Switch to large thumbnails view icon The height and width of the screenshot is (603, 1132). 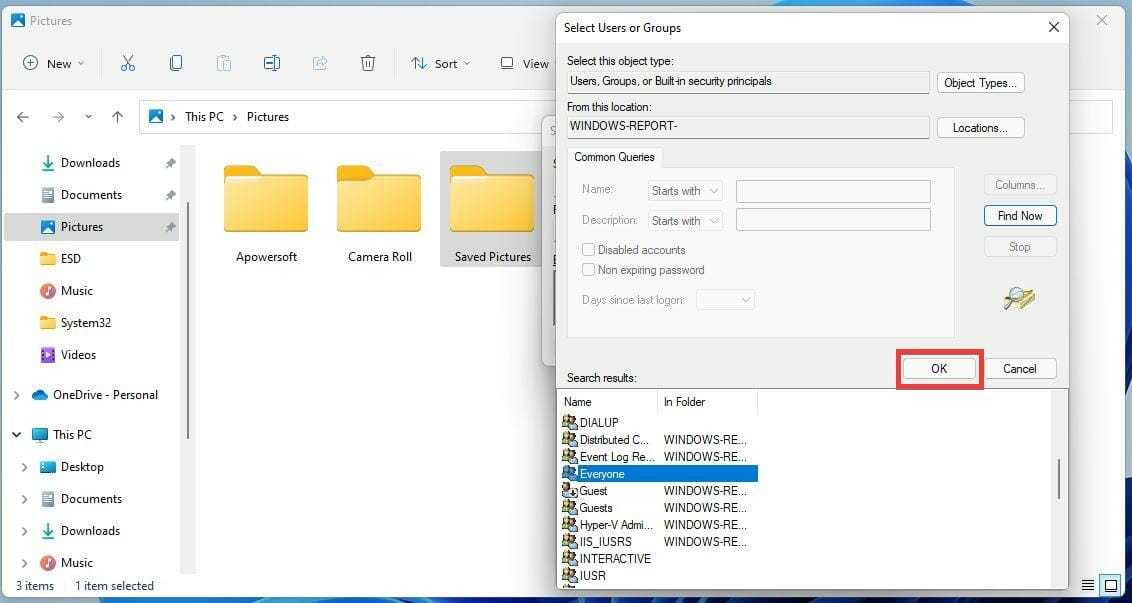click(1109, 585)
